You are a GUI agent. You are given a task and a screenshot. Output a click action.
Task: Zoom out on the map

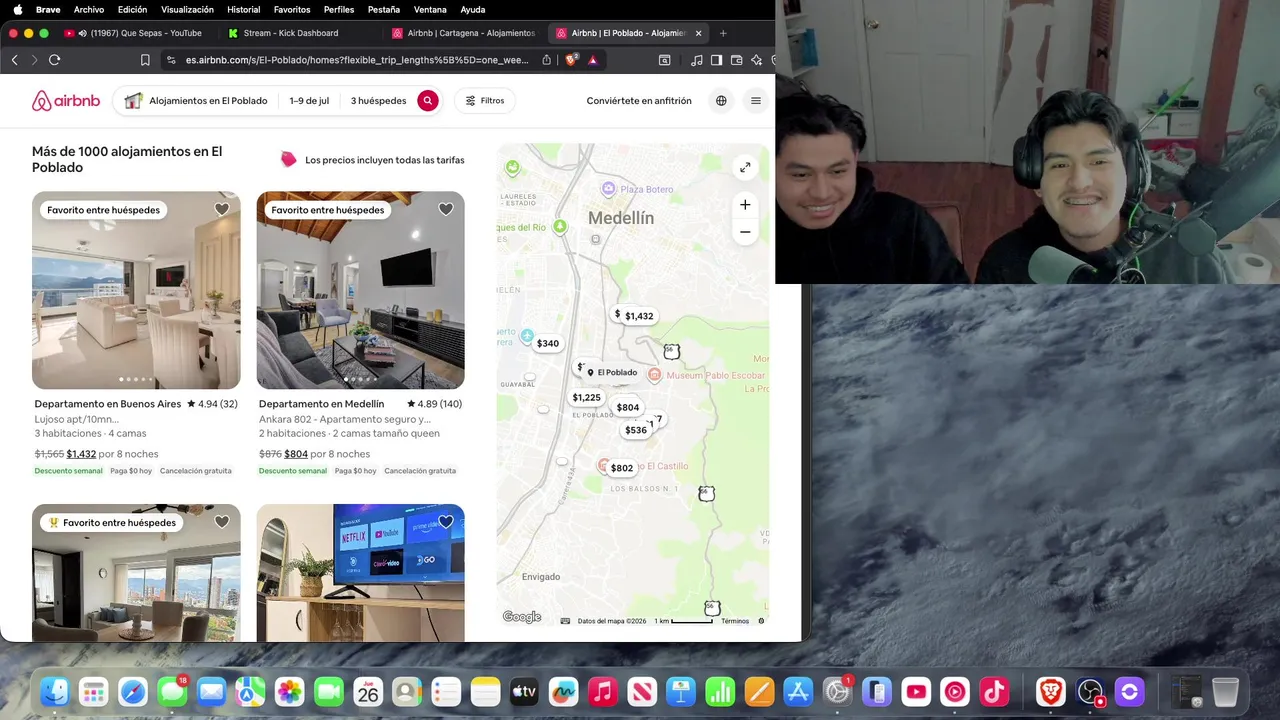pos(745,232)
